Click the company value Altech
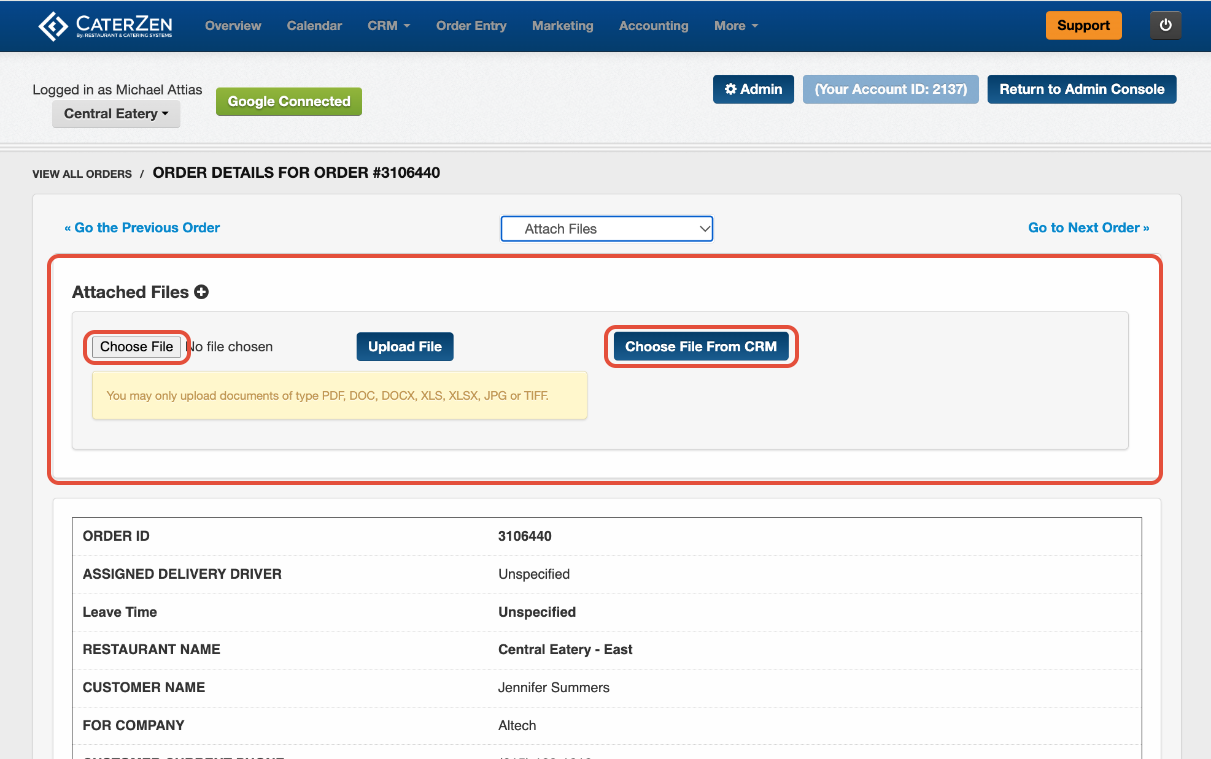The image size is (1211, 759). click(x=517, y=725)
